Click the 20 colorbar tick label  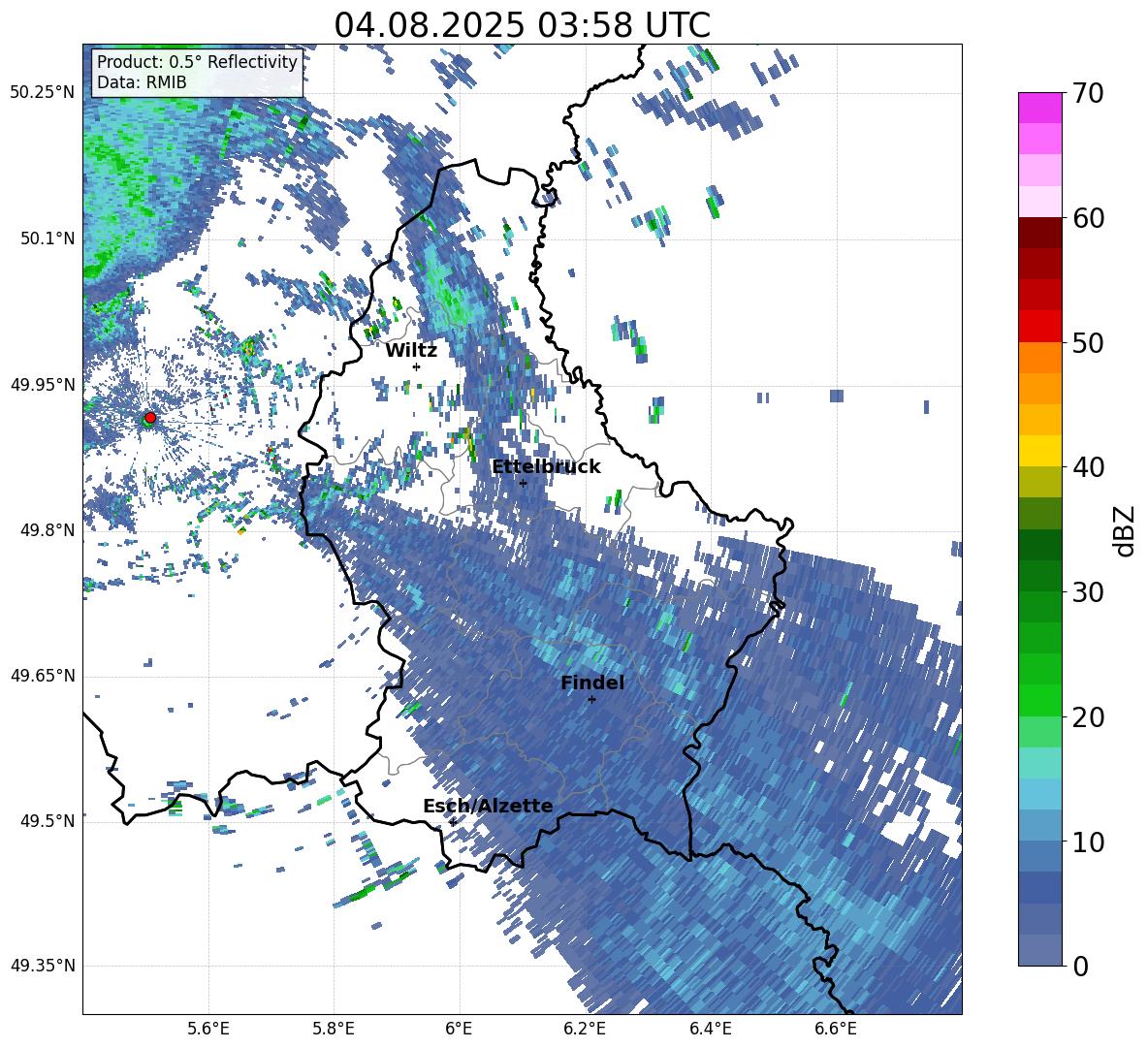pyautogui.click(x=1088, y=716)
